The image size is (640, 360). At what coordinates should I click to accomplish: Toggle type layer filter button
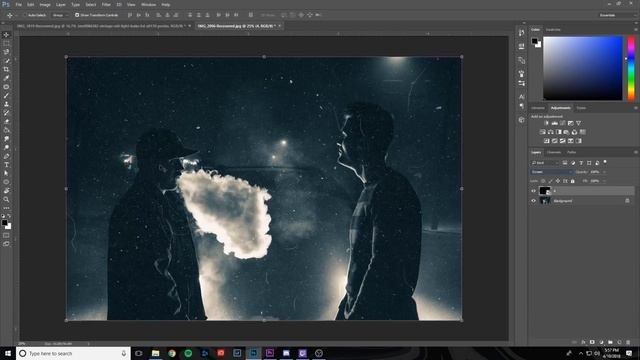(x=581, y=163)
